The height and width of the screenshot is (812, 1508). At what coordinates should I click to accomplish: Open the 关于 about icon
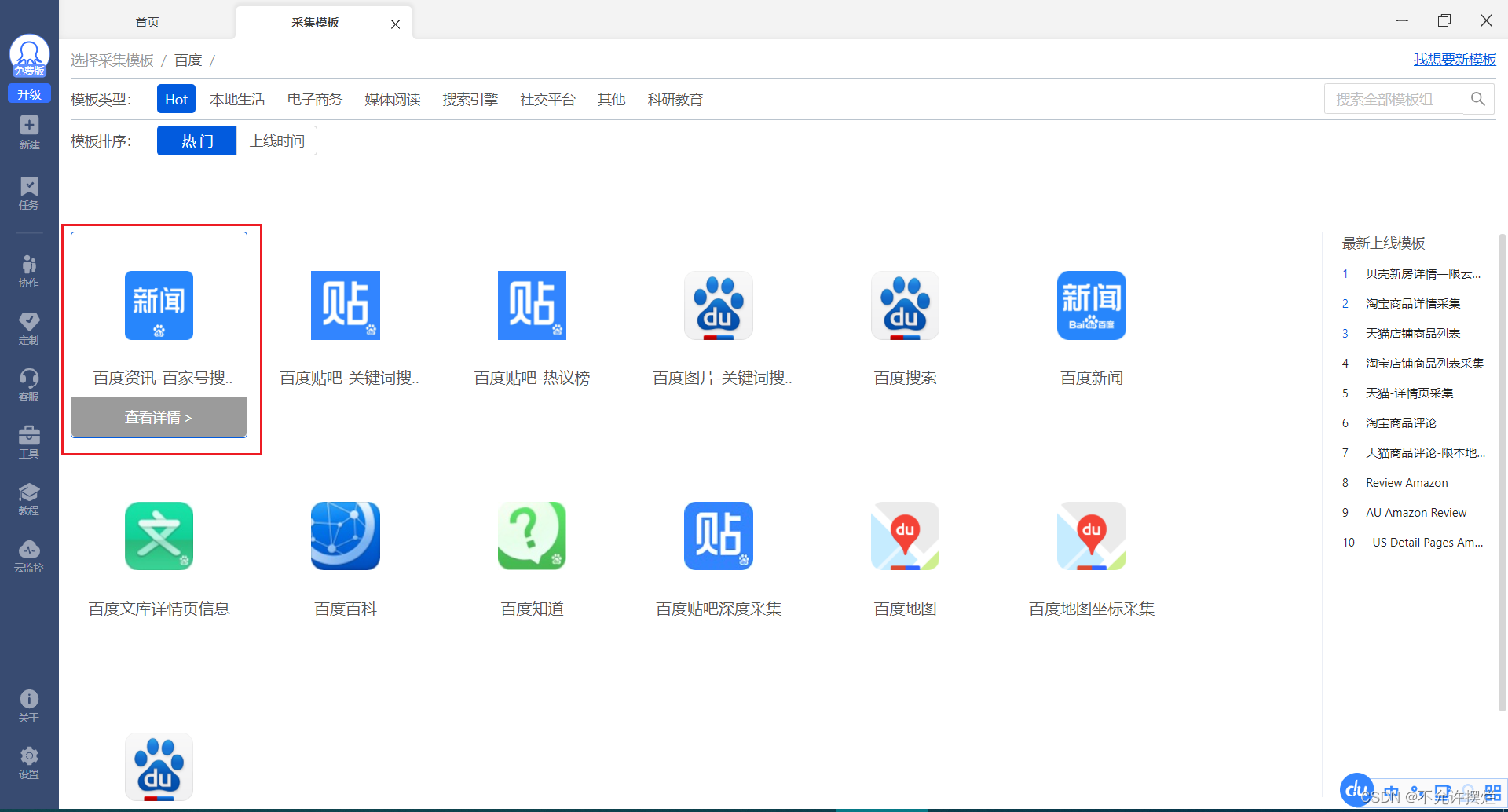tap(29, 706)
